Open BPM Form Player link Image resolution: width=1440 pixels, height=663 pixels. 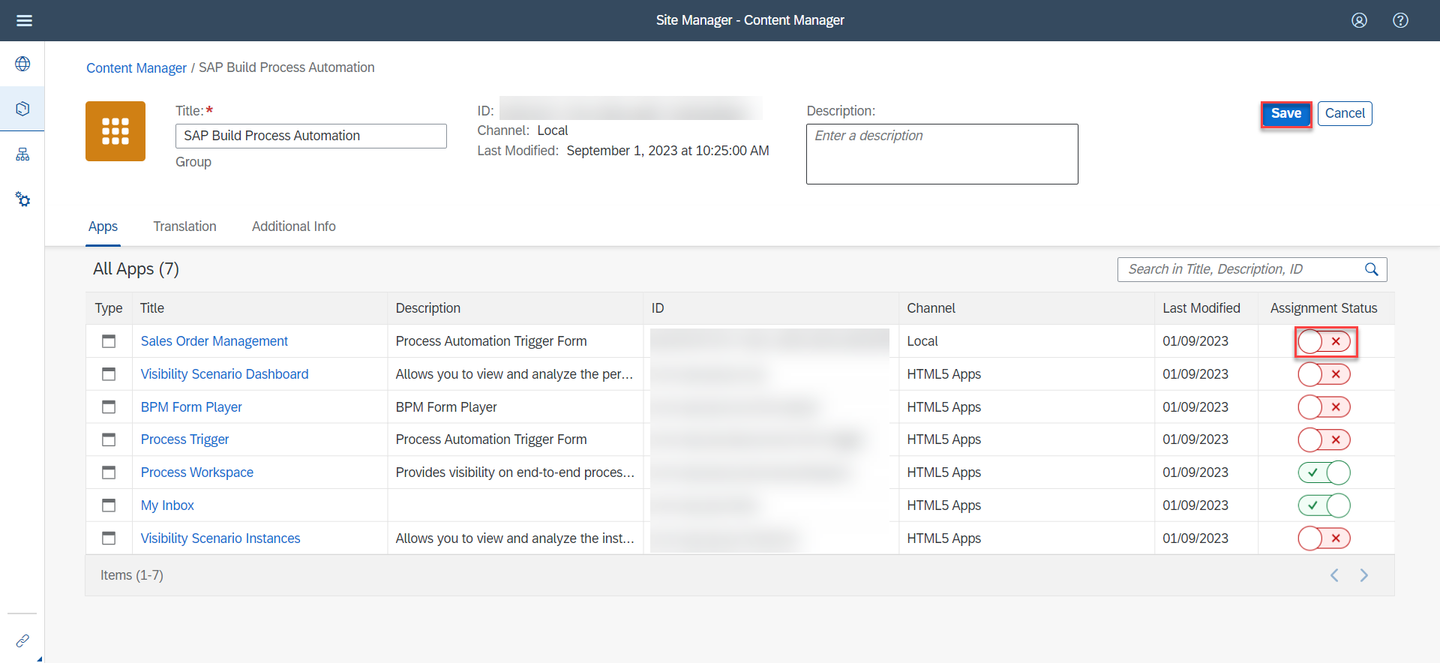coord(191,407)
